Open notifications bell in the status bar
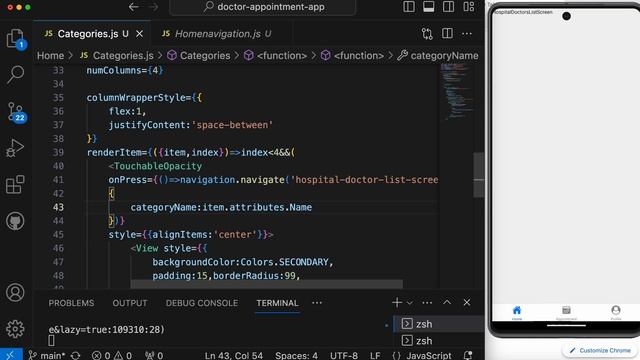 (x=468, y=355)
